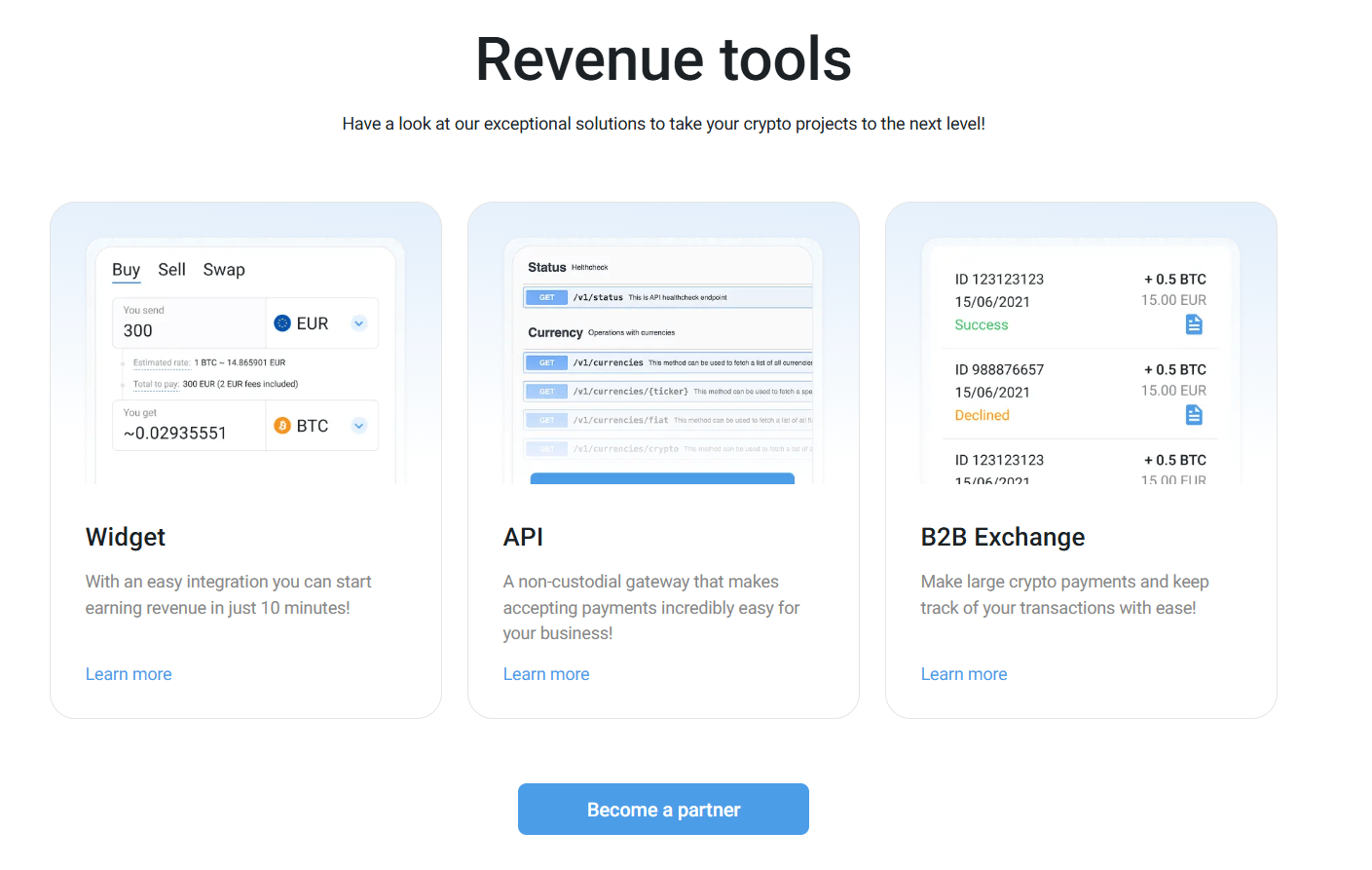
Task: Click GET /v1/currencies endpoint row
Action: click(668, 362)
